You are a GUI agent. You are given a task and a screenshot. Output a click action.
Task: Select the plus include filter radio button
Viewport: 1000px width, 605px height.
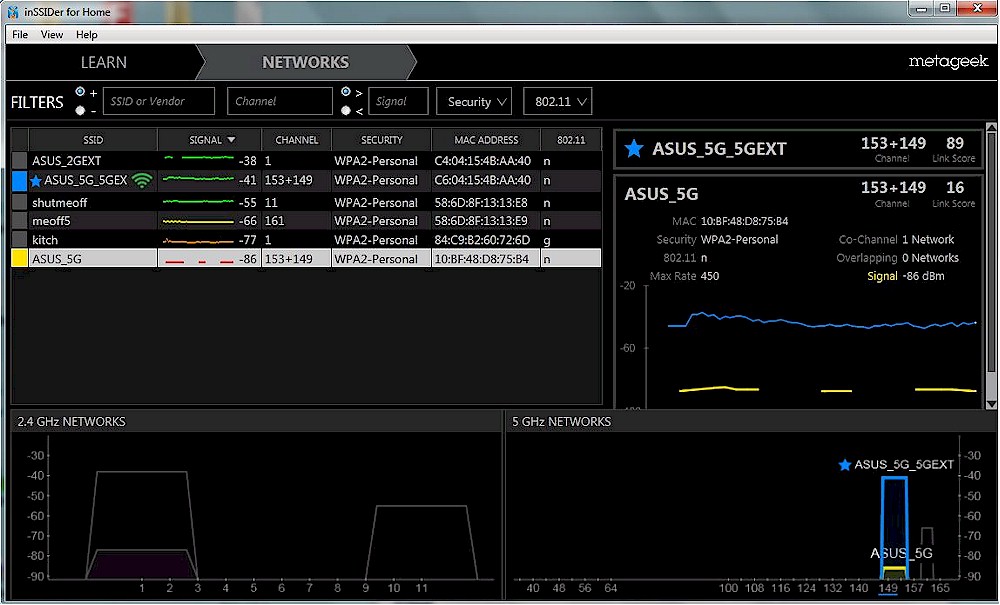click(80, 92)
